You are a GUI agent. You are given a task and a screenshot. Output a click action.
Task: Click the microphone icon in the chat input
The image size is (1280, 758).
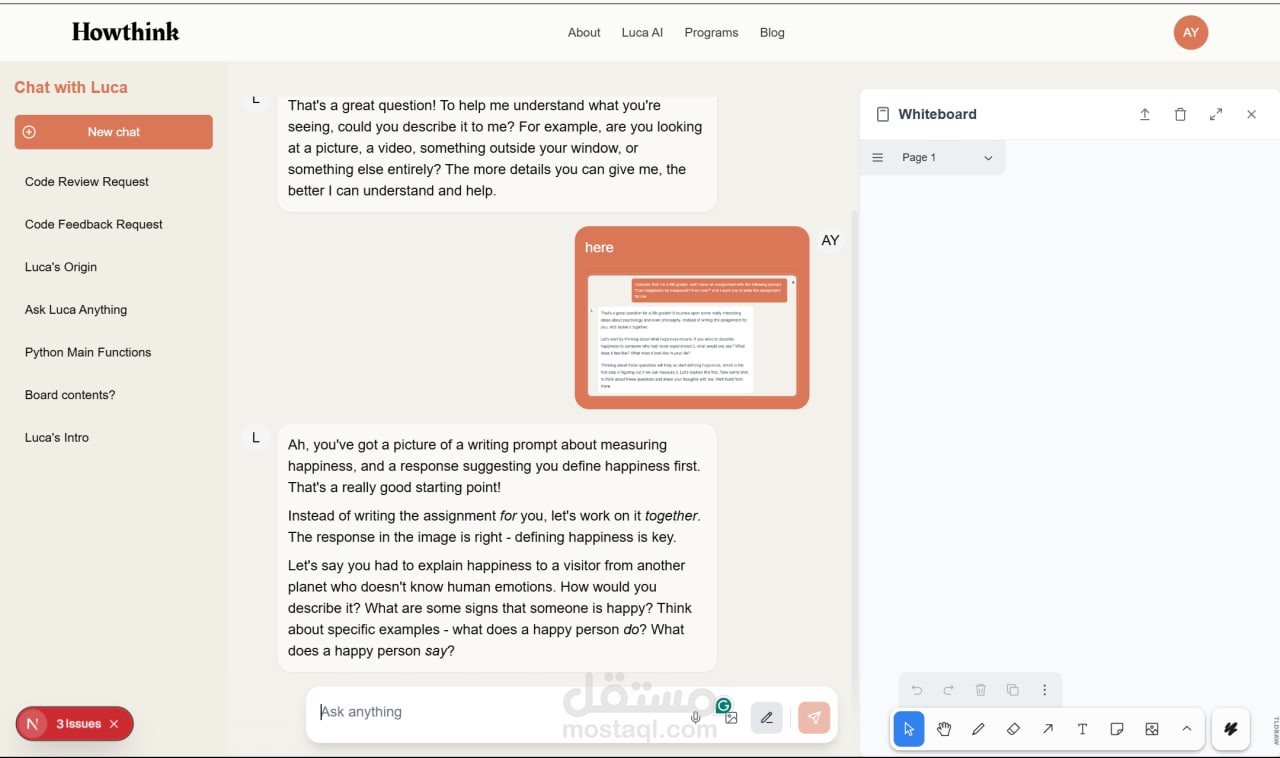(696, 717)
